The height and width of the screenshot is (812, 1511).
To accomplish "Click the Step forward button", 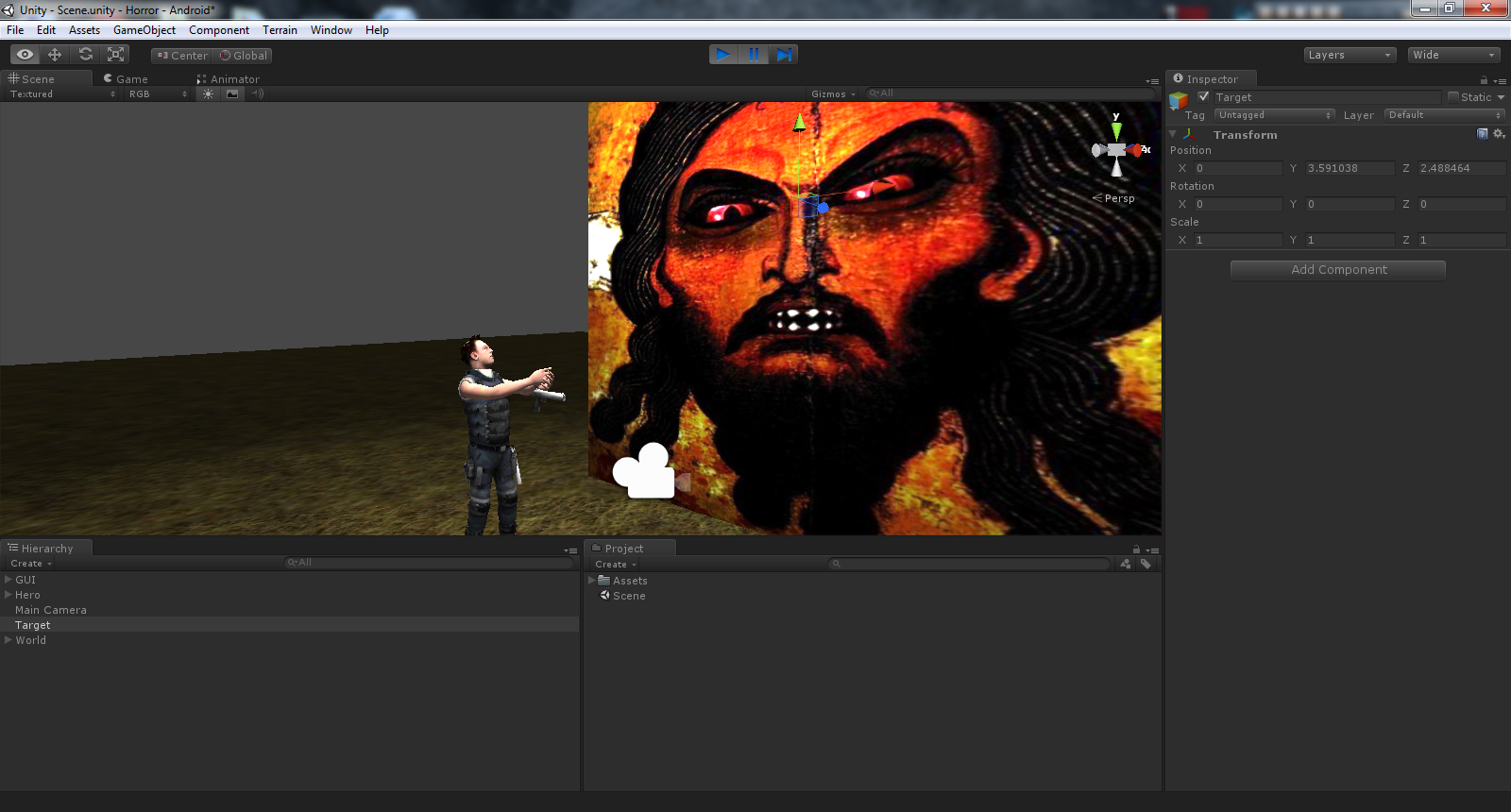I will 784,55.
